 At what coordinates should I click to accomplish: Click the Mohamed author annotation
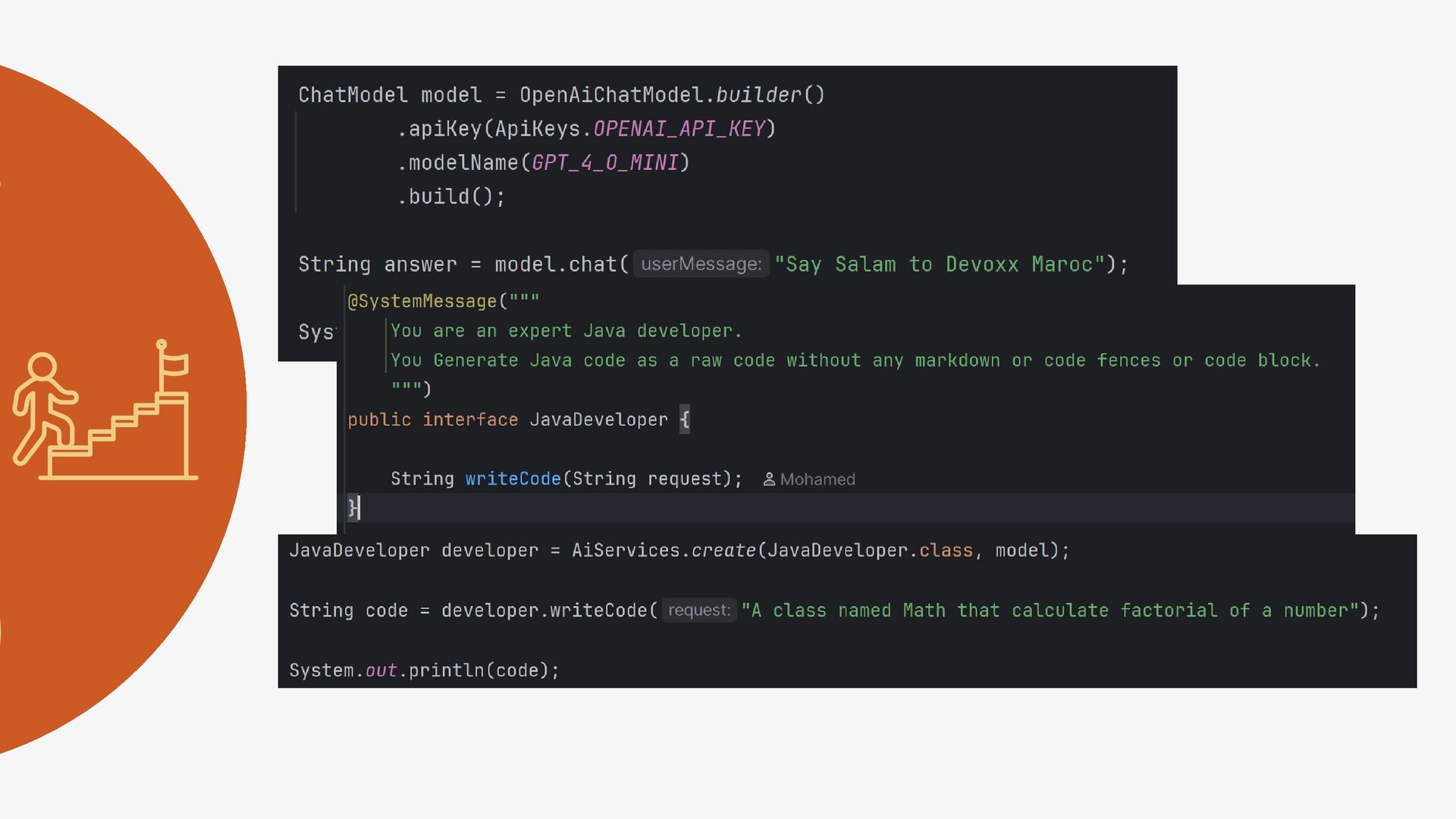(817, 479)
